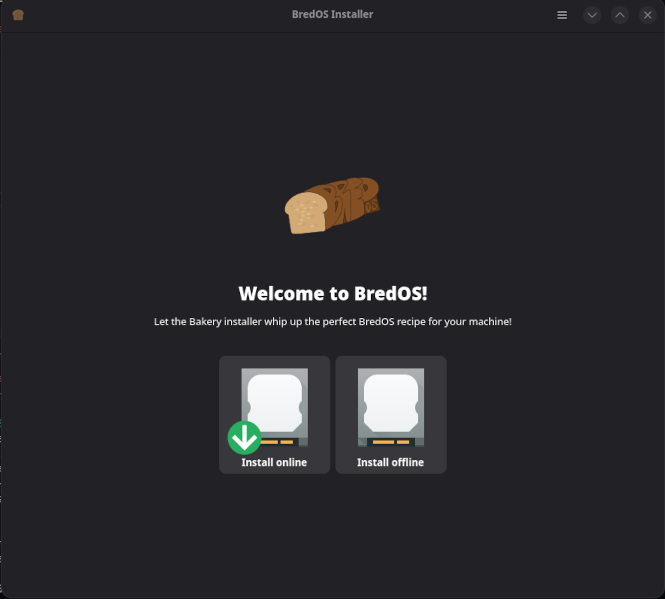Viewport: 665px width, 599px height.
Task: Click the green download arrow badge
Action: [x=244, y=437]
